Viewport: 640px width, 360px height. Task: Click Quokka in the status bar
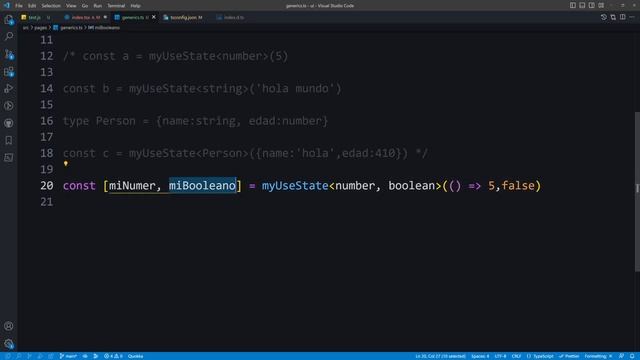coord(136,356)
